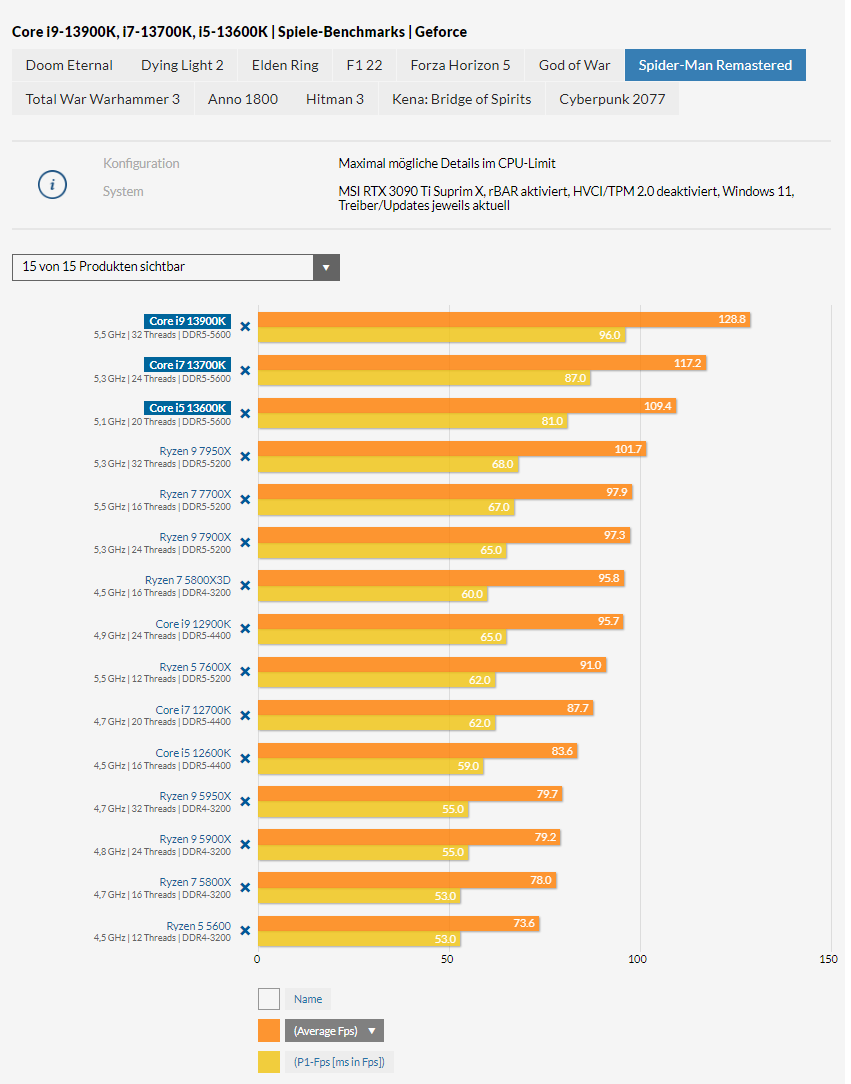Remove Ryzen 9 7900X with its X icon
The width and height of the screenshot is (851, 1084).
(x=245, y=543)
